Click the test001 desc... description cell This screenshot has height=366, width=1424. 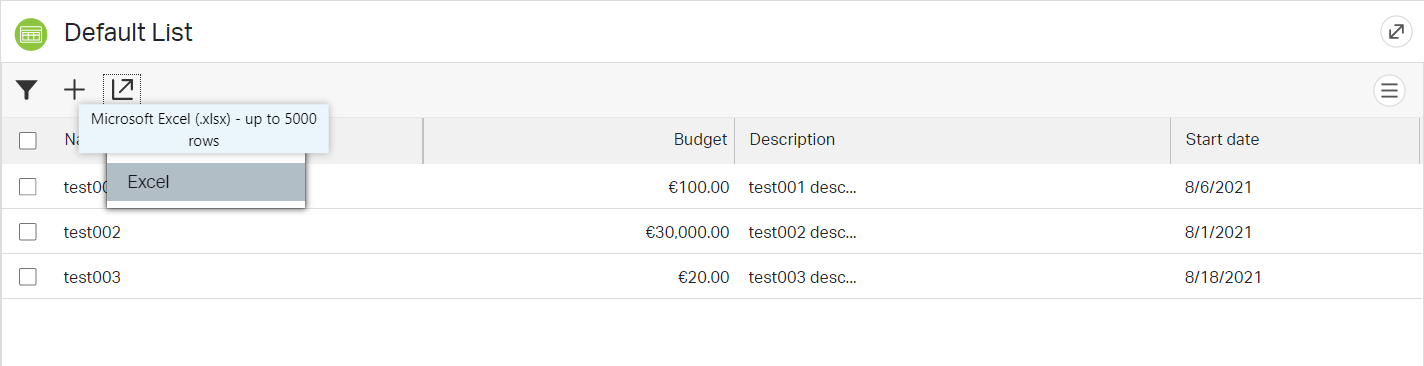pos(803,187)
